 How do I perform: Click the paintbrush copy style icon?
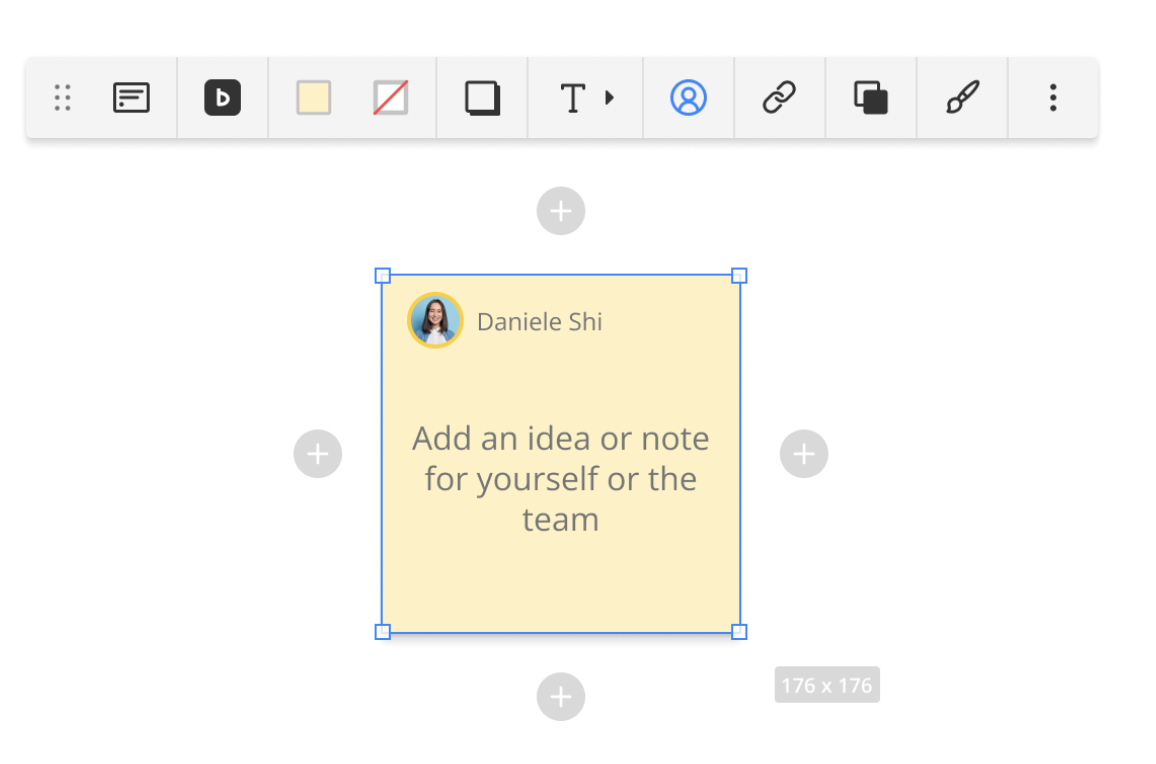coord(962,98)
